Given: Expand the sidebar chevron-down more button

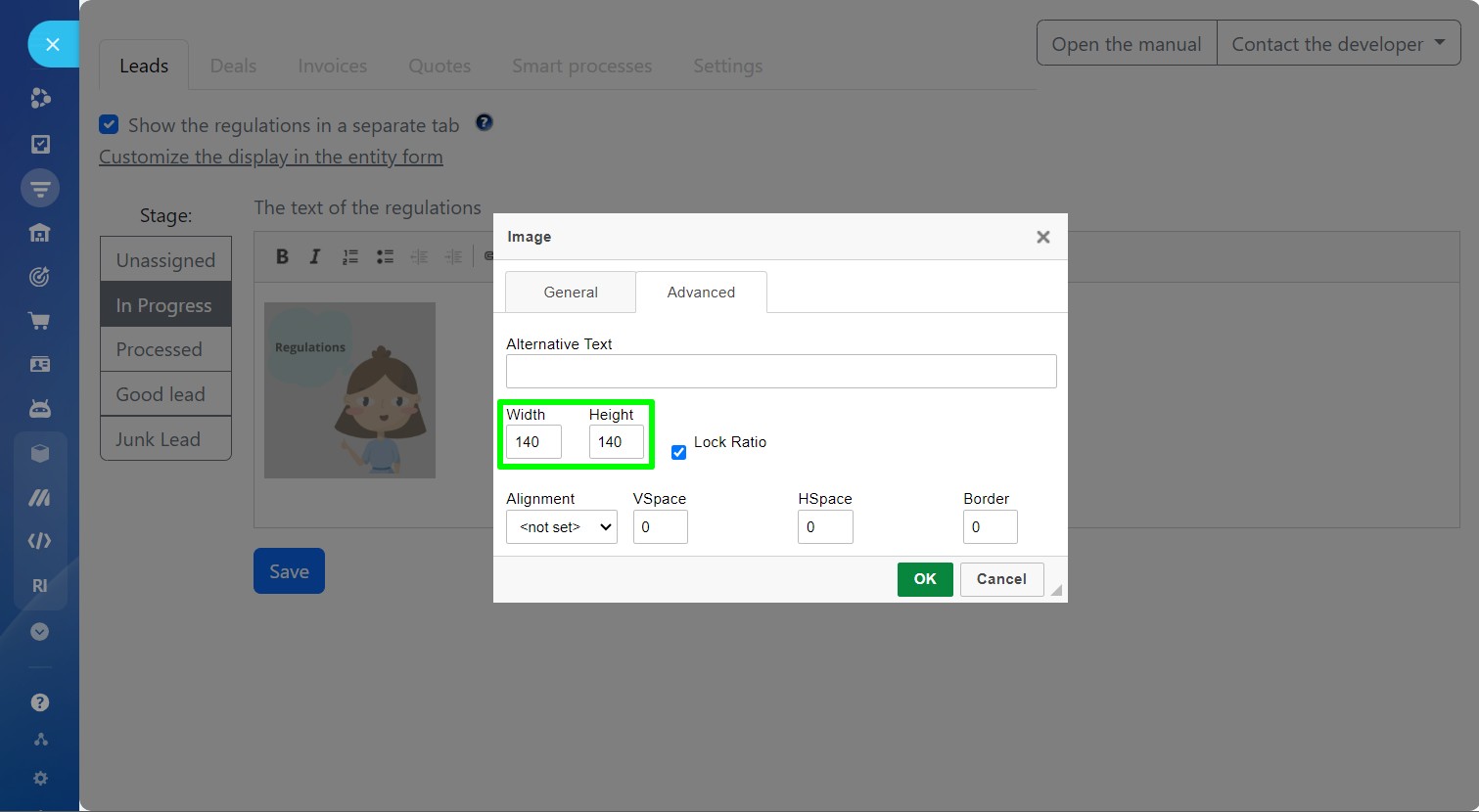Looking at the screenshot, I should pos(40,632).
